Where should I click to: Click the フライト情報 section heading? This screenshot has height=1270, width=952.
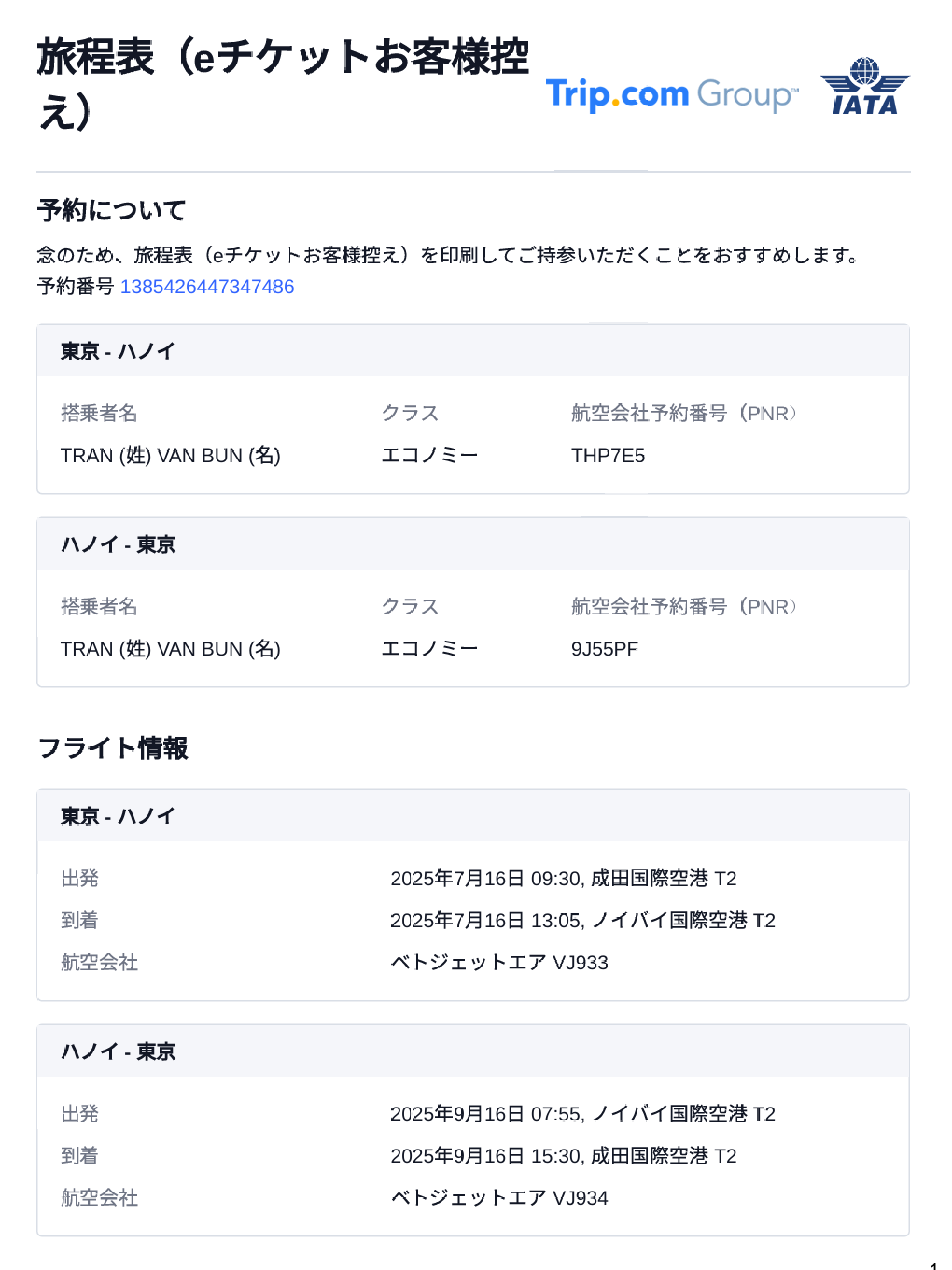[x=113, y=748]
